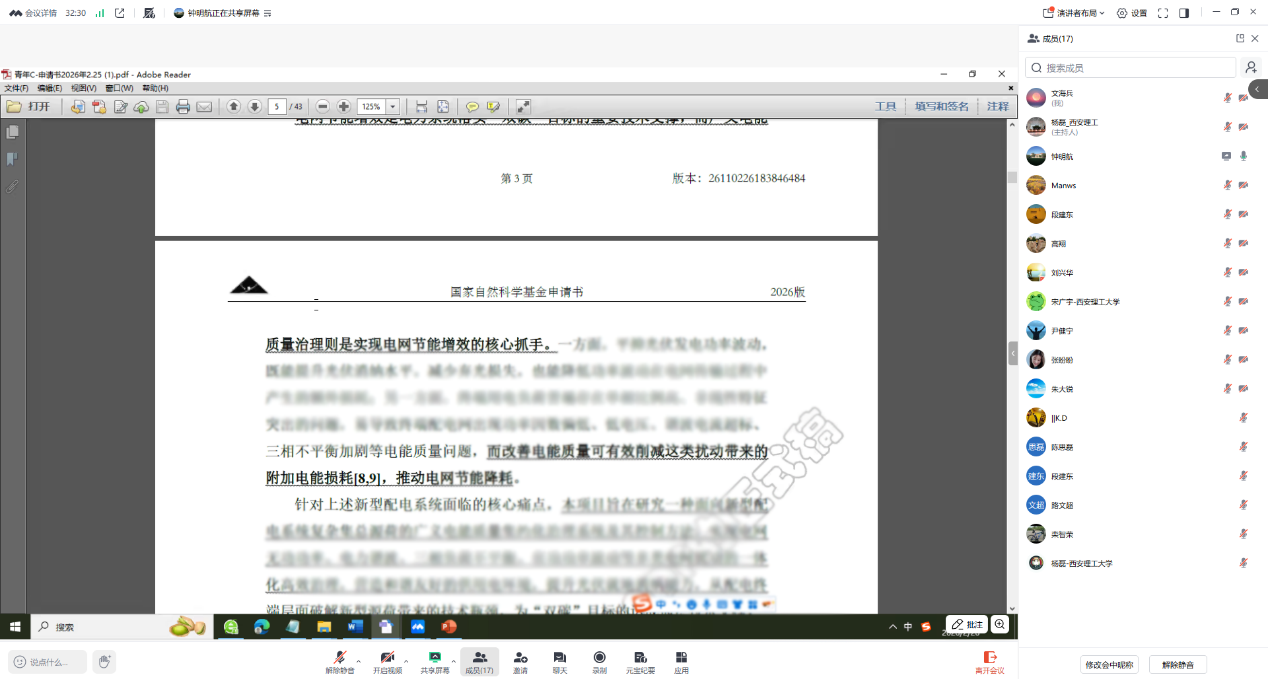This screenshot has width=1268, height=679.
Task: Expand audio options arrow beside 解除静音
Action: [357, 661]
